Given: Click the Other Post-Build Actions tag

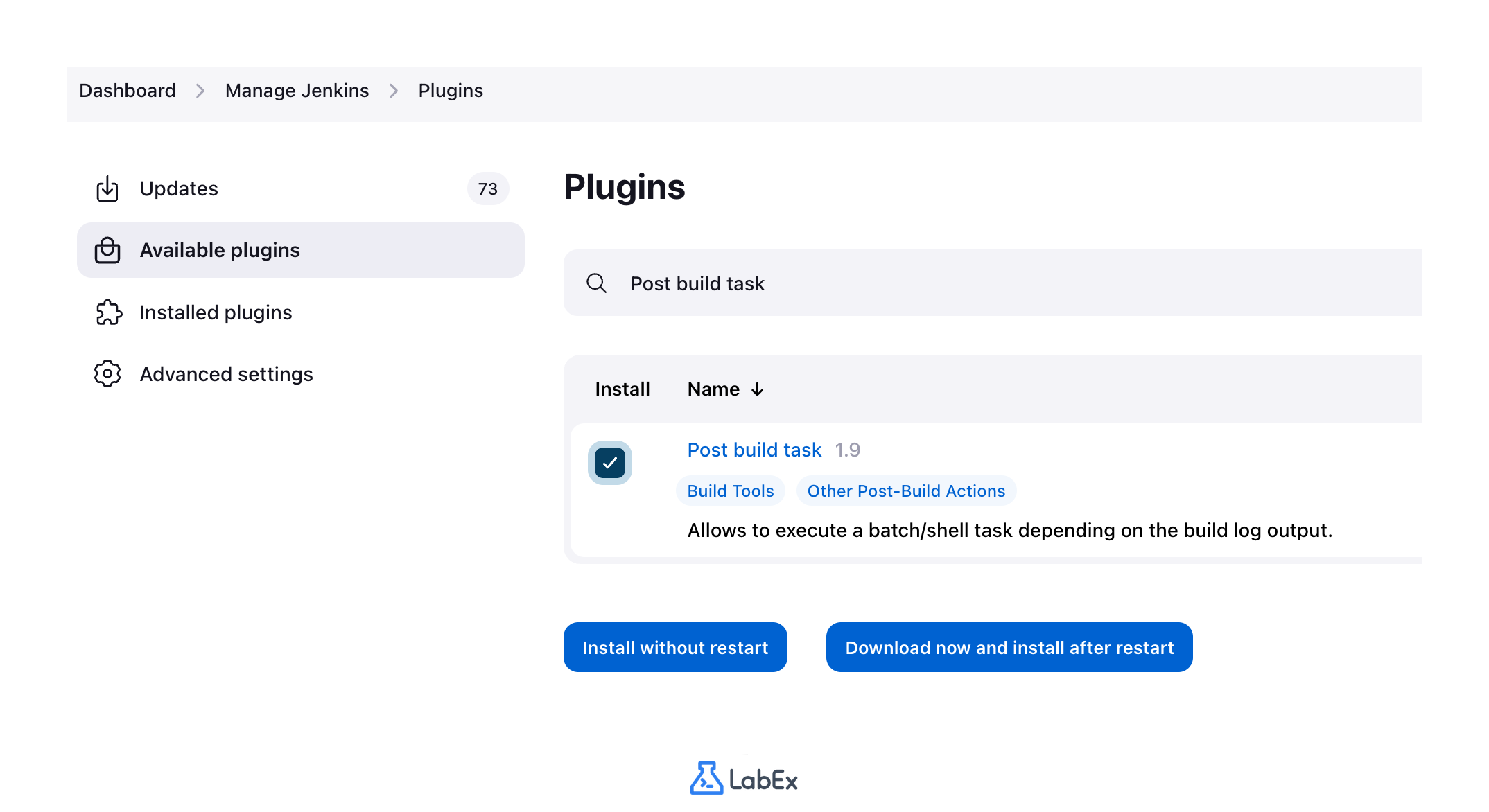Looking at the screenshot, I should [906, 491].
